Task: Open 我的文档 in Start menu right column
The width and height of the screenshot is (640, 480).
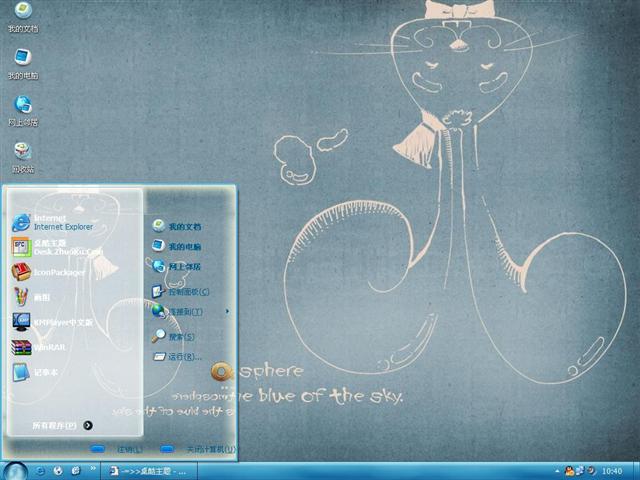Action: (x=176, y=226)
